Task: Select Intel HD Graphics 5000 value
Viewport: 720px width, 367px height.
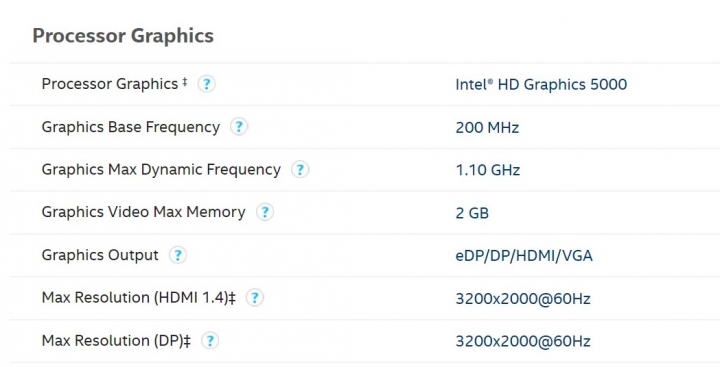Action: tap(541, 85)
